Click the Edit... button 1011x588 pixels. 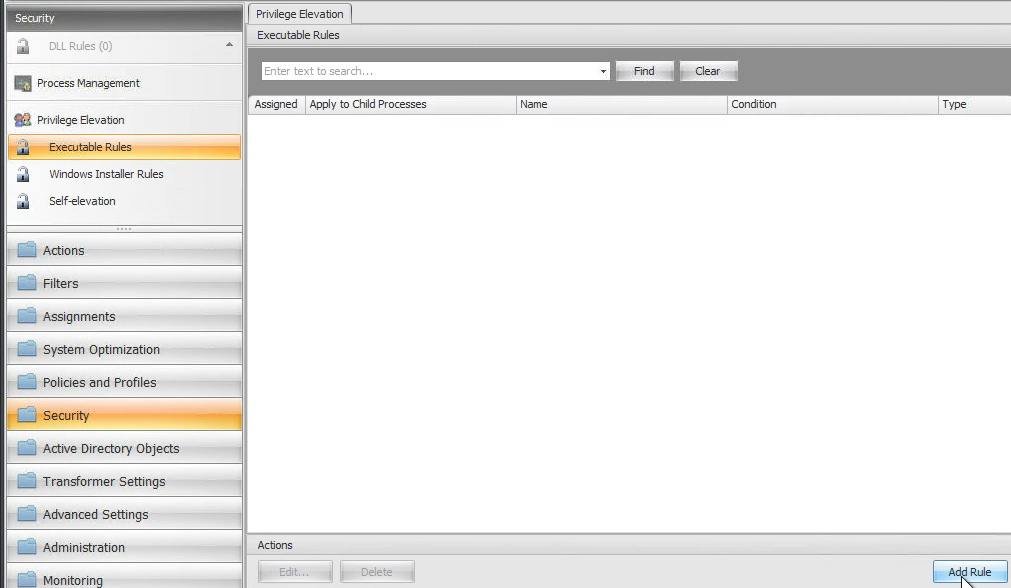tap(295, 572)
